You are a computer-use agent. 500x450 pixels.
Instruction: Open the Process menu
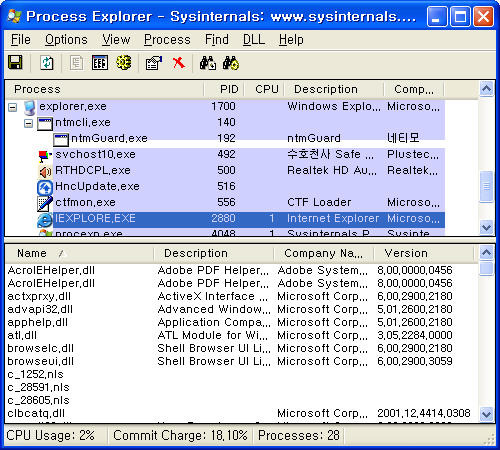[x=167, y=40]
